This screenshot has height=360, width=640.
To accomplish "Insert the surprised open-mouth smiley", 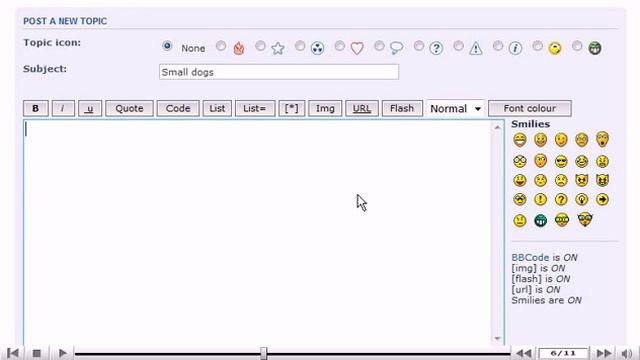I will pyautogui.click(x=602, y=140).
